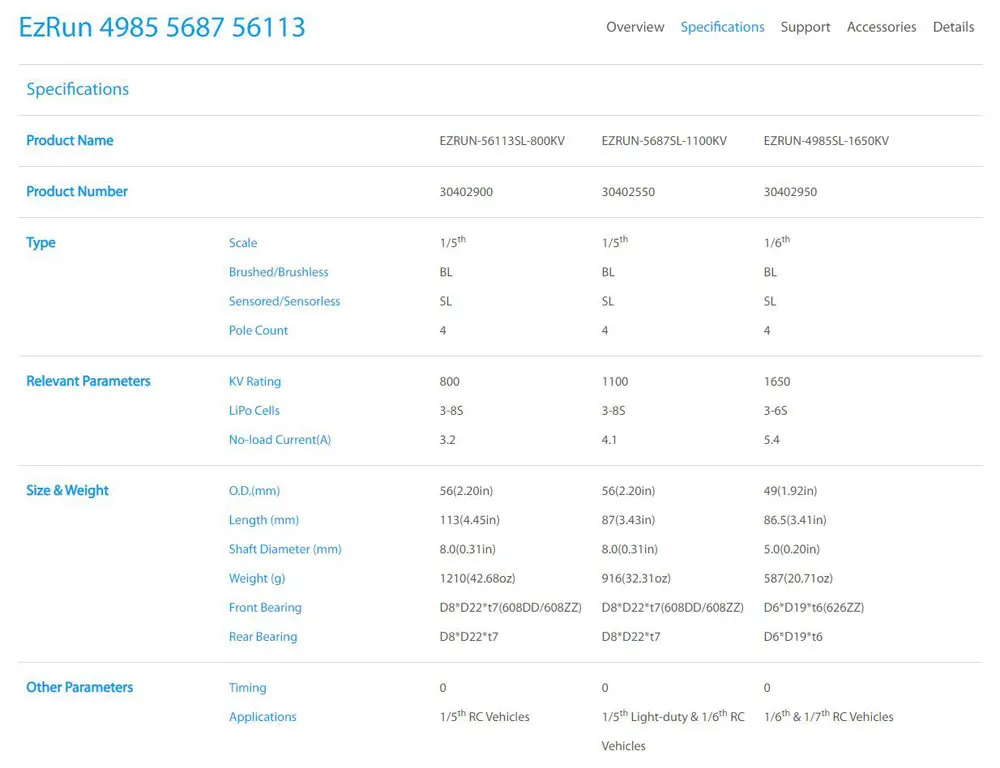Click the Relevant Parameters section label
Image resolution: width=1000 pixels, height=768 pixels.
[88, 381]
